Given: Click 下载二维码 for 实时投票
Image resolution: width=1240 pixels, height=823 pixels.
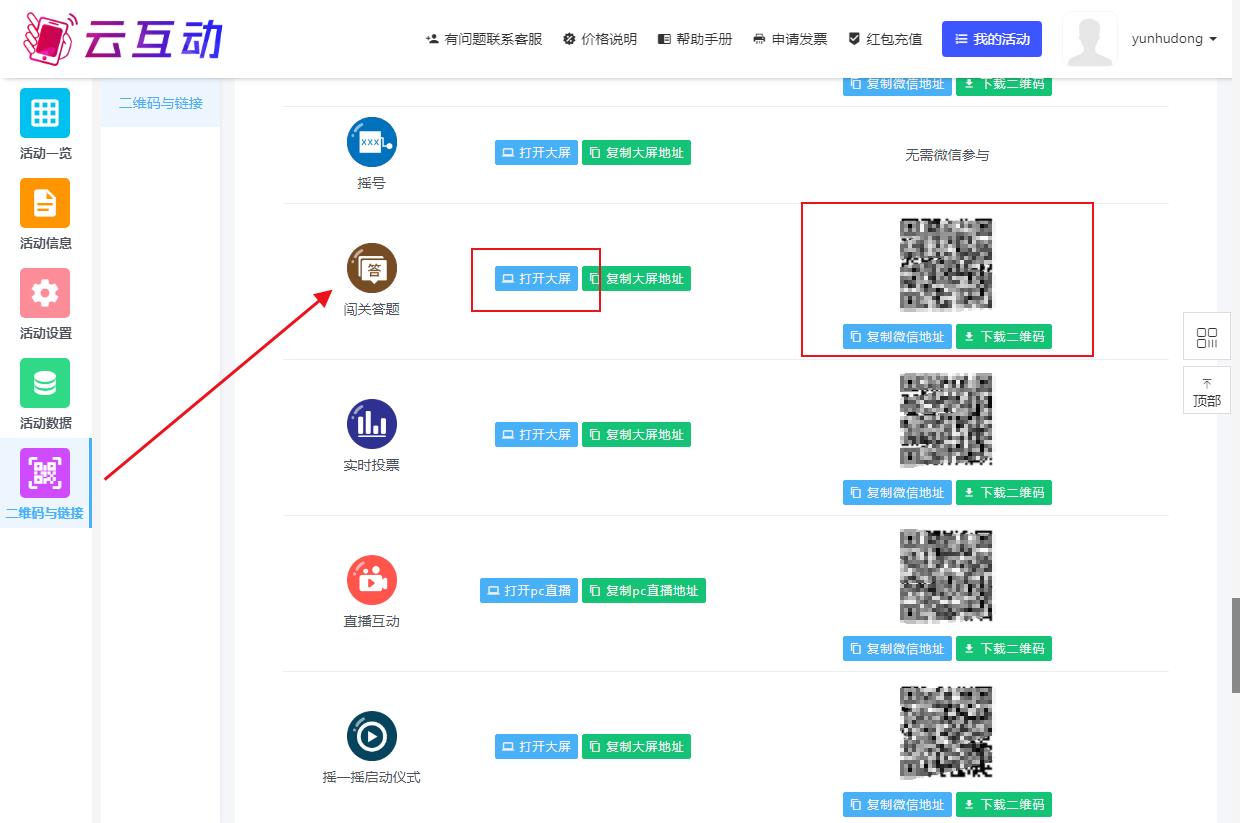Looking at the screenshot, I should [1004, 493].
